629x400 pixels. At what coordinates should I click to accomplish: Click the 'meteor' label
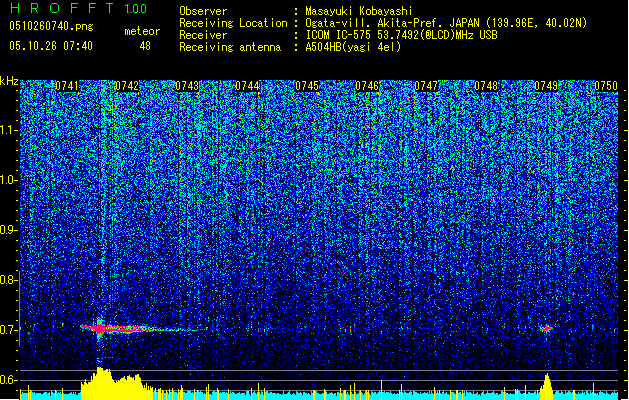(142, 31)
